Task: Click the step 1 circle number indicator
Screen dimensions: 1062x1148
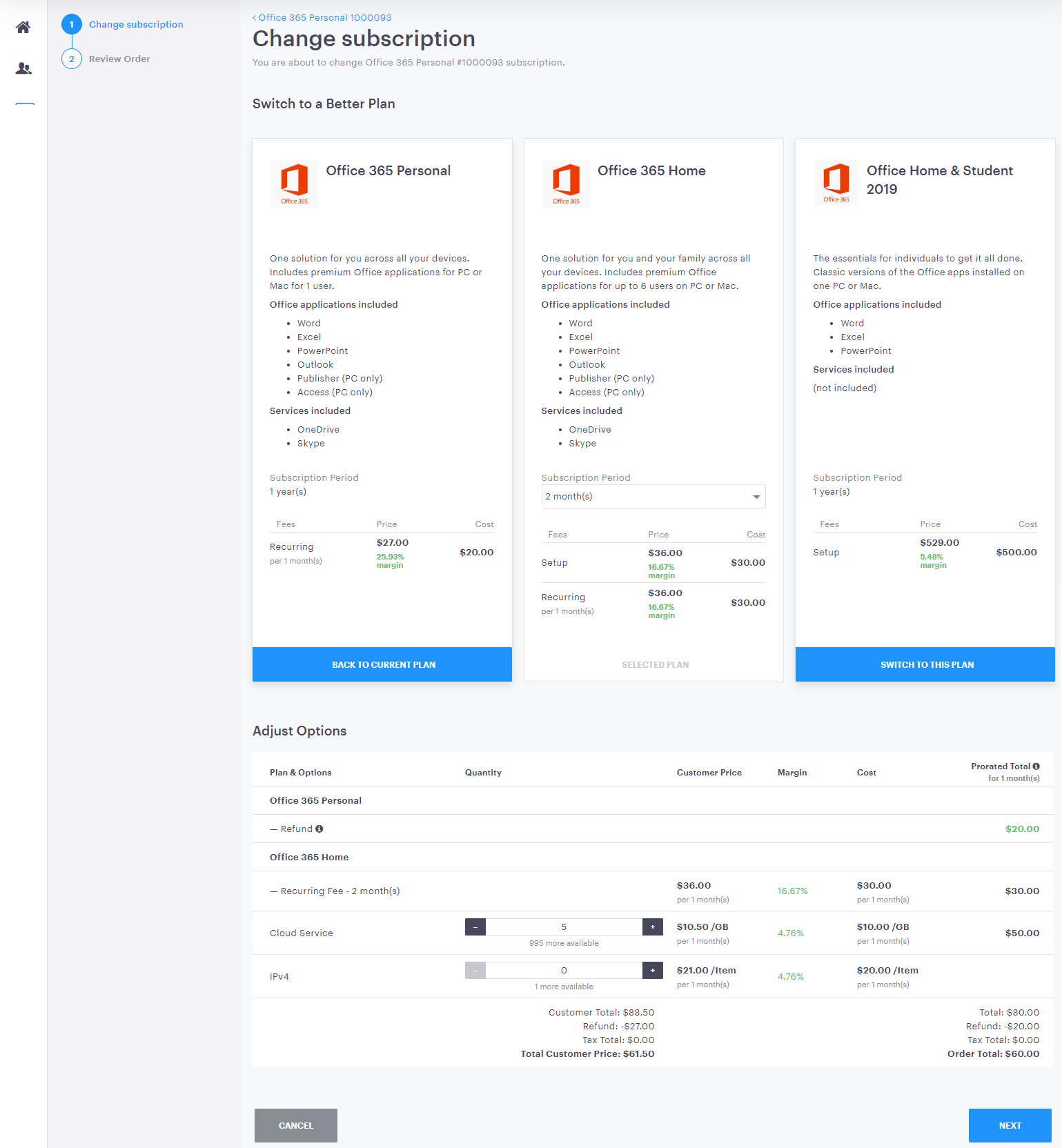Action: tap(72, 24)
